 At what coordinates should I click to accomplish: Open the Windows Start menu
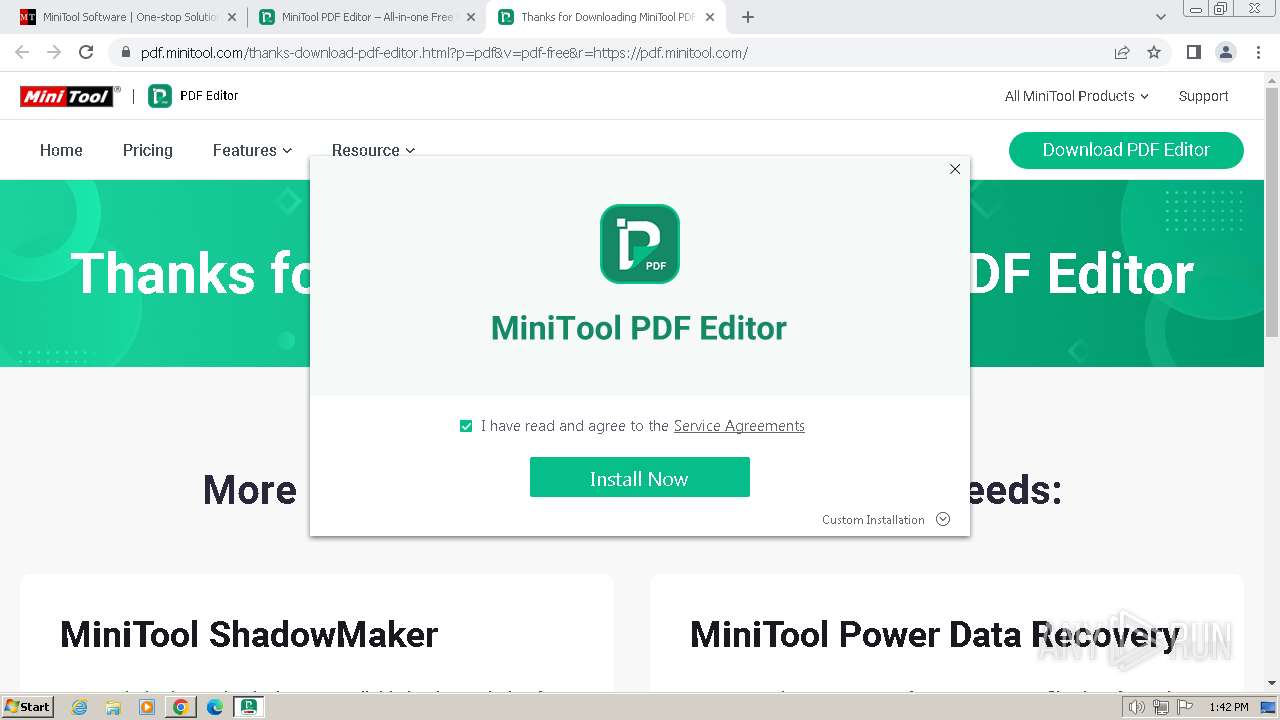[27, 706]
